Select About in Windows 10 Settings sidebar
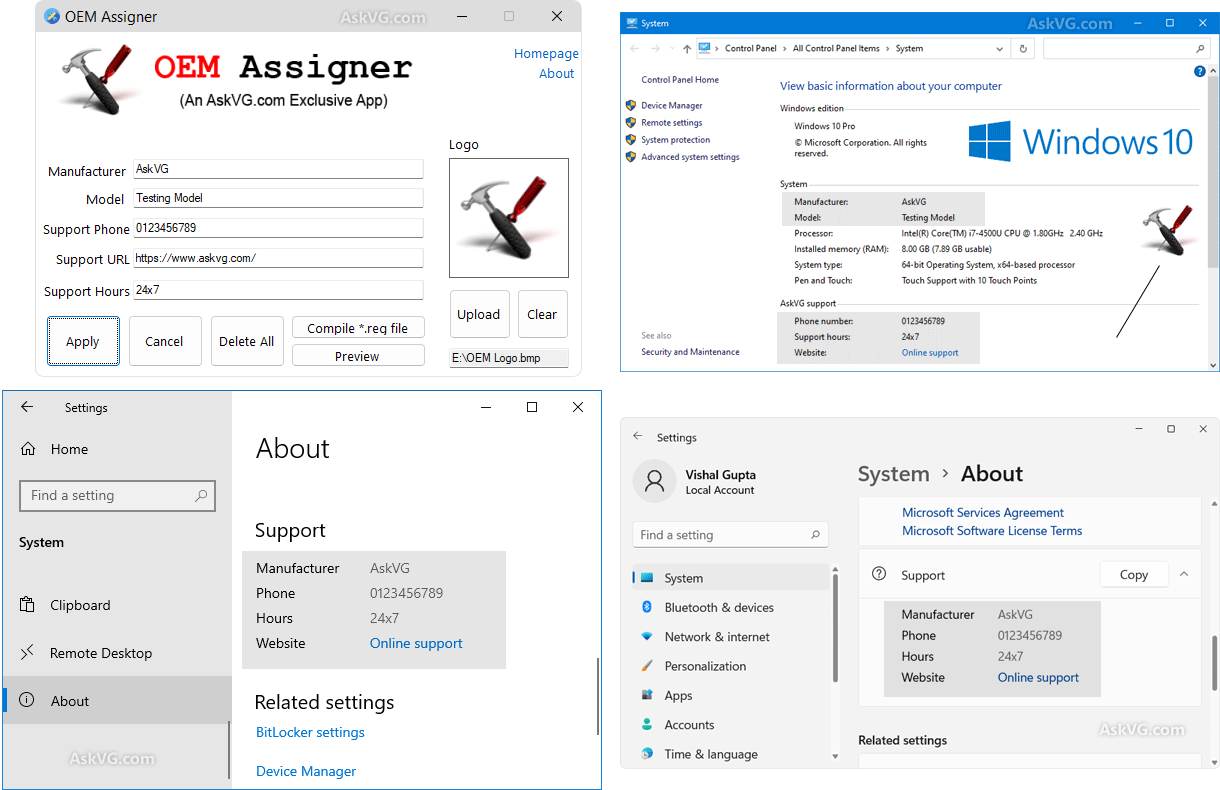This screenshot has width=1220, height=790. (x=116, y=701)
